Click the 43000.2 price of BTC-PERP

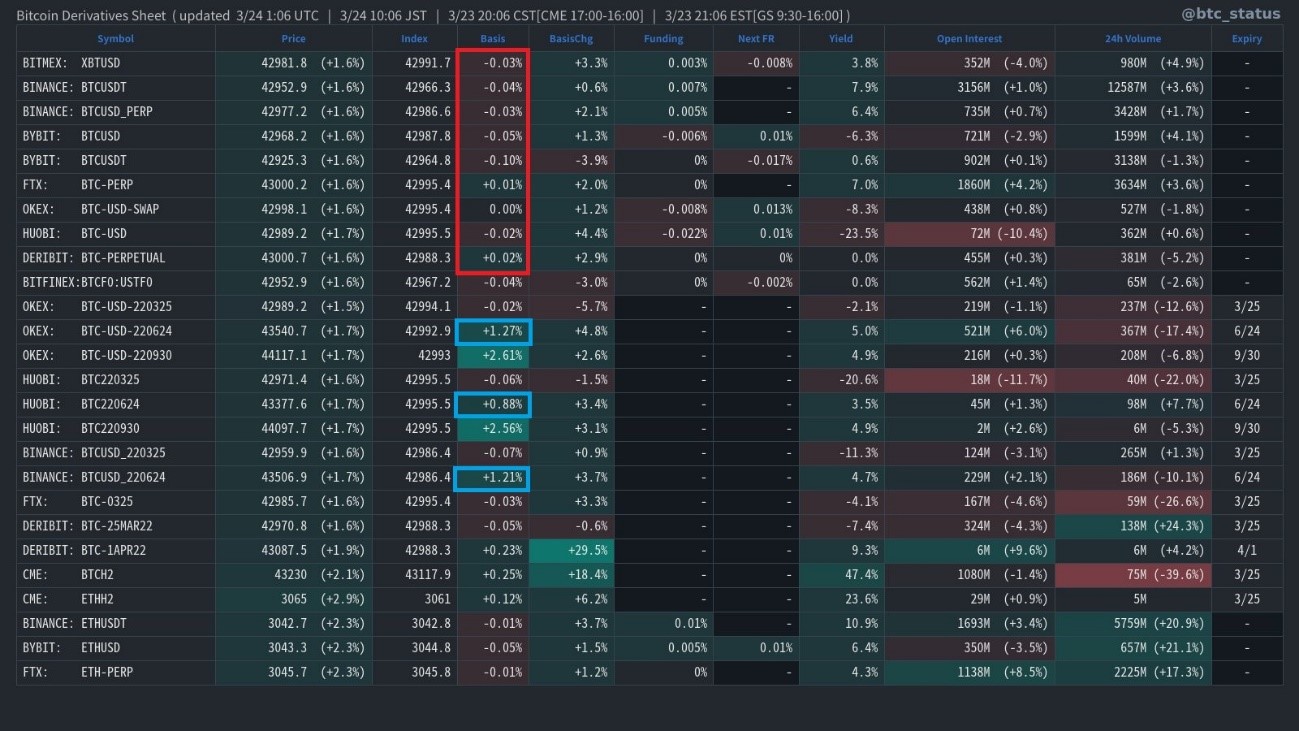pyautogui.click(x=284, y=185)
